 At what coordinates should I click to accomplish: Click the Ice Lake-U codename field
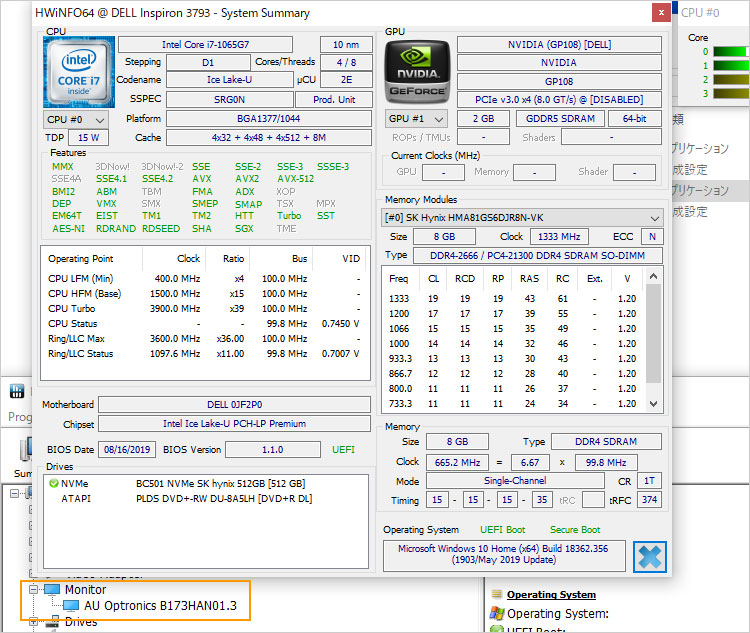pos(230,79)
